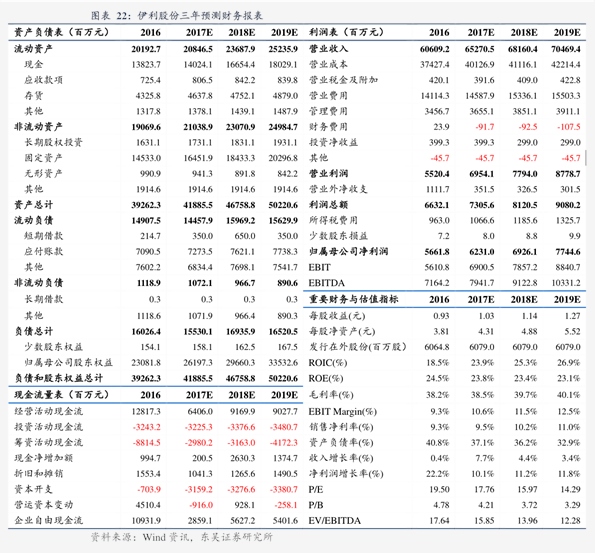Select the source note 资料来源 Wind资讯
This screenshot has height=553, width=595.
click(x=181, y=537)
